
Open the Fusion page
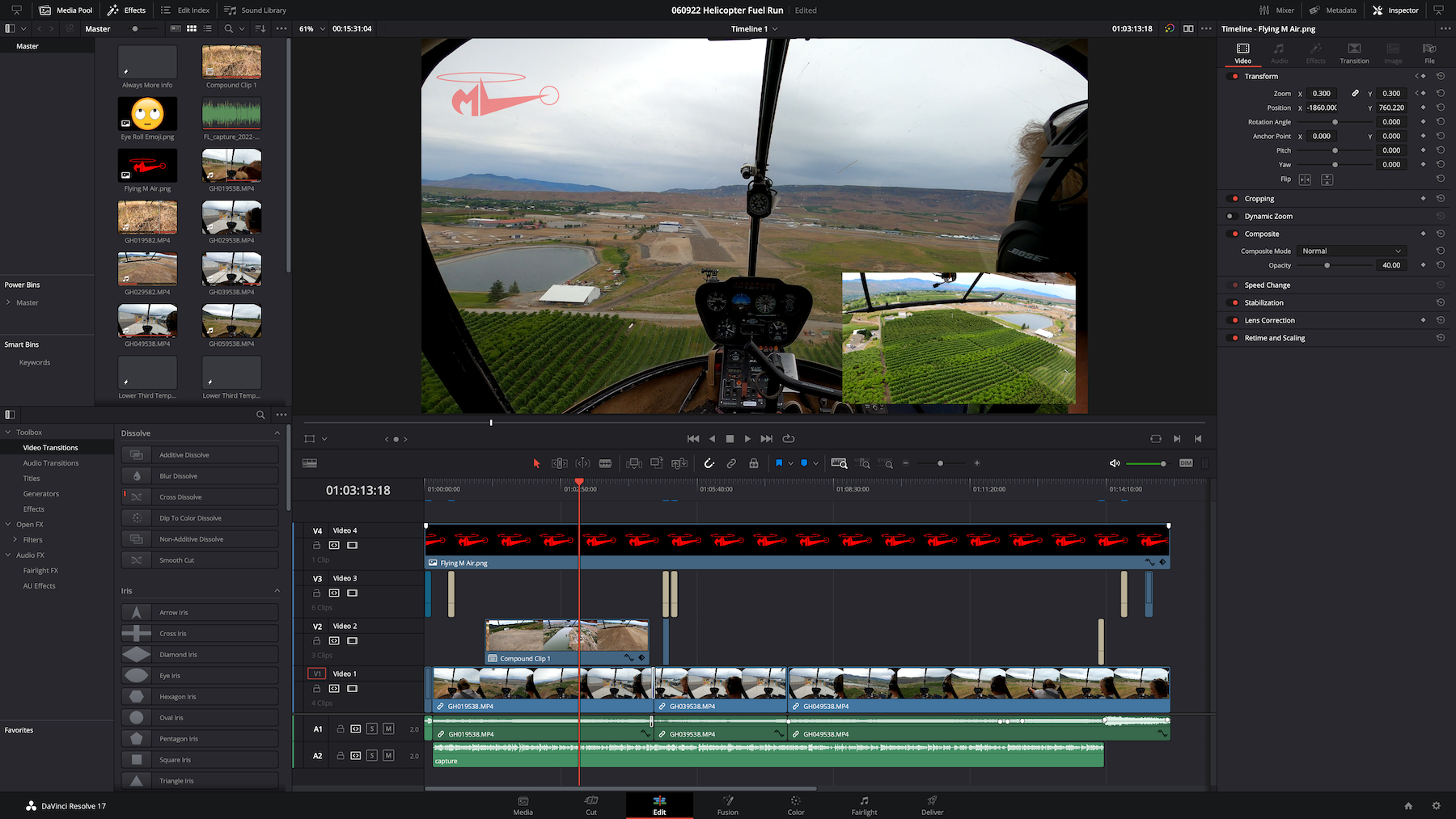coord(727,805)
